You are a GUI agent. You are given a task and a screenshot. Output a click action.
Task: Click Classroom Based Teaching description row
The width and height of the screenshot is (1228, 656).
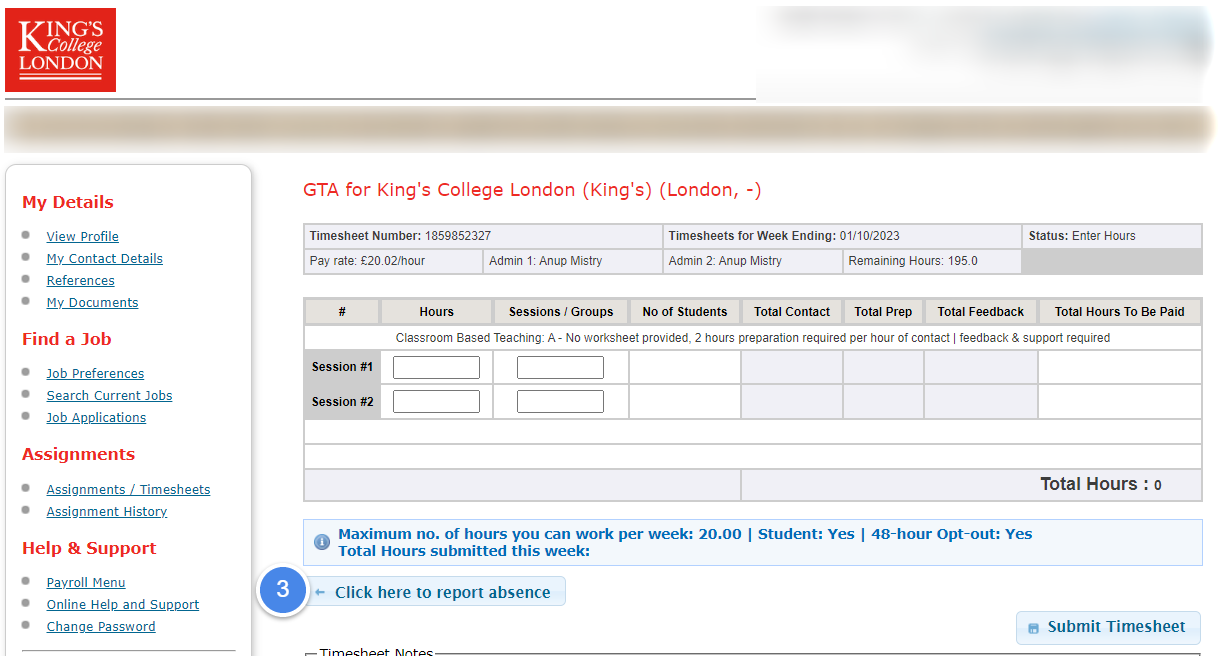(753, 338)
